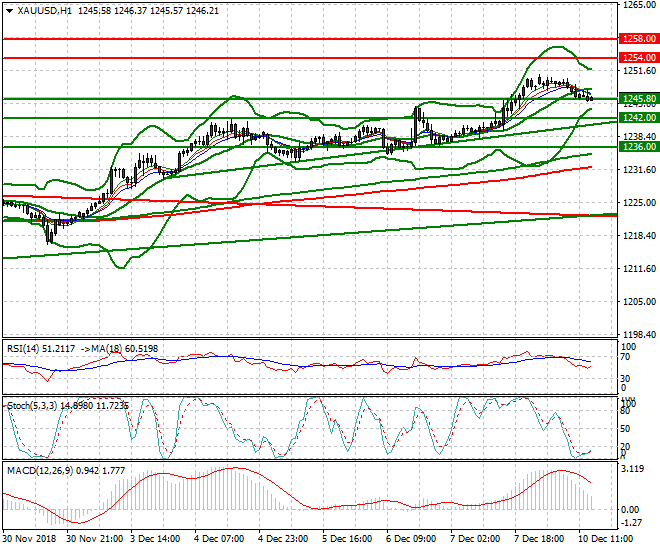Select the 6 Dec 09:00 time axis label

[411, 539]
